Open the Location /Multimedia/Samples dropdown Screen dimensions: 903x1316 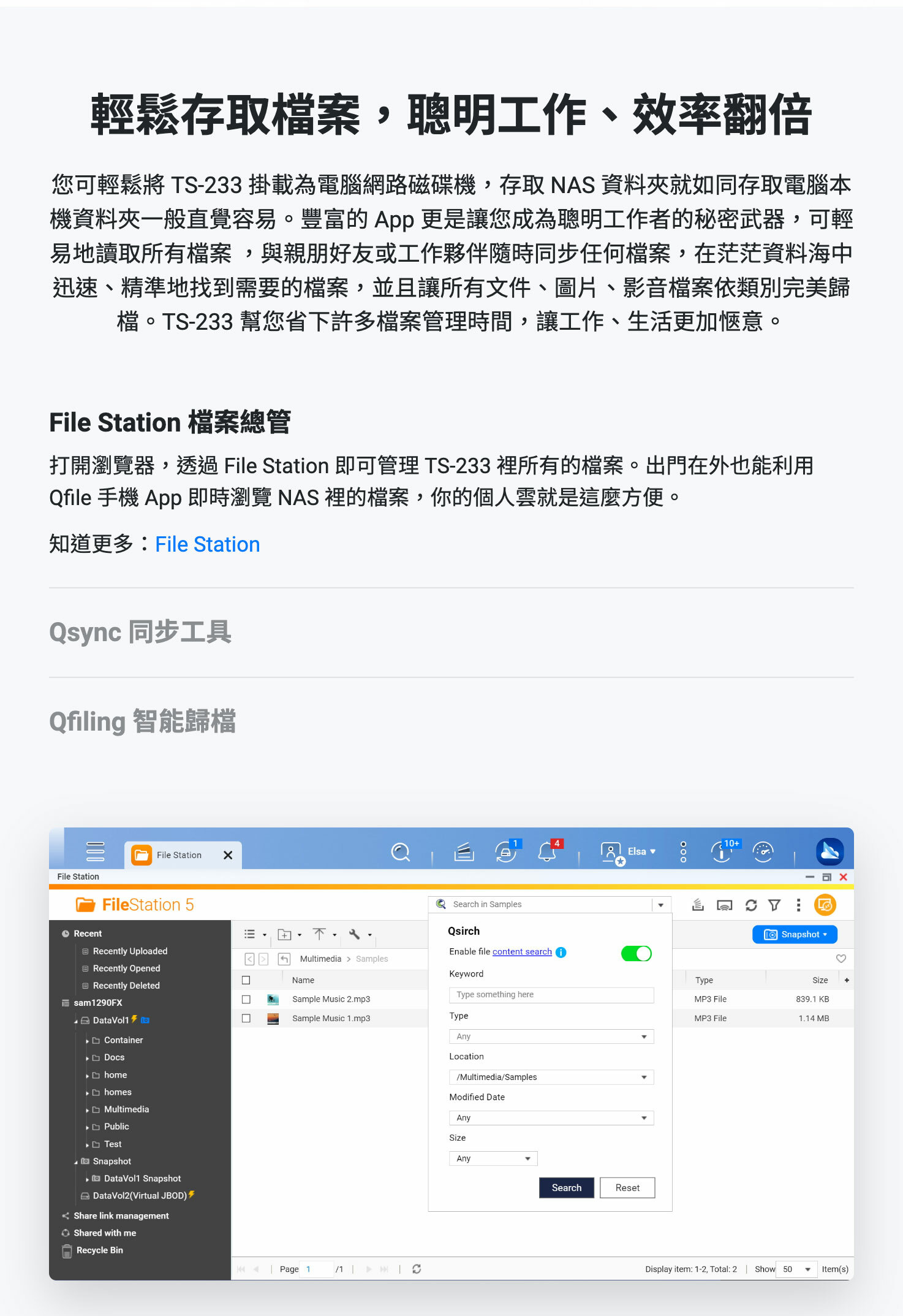pyautogui.click(x=551, y=1077)
